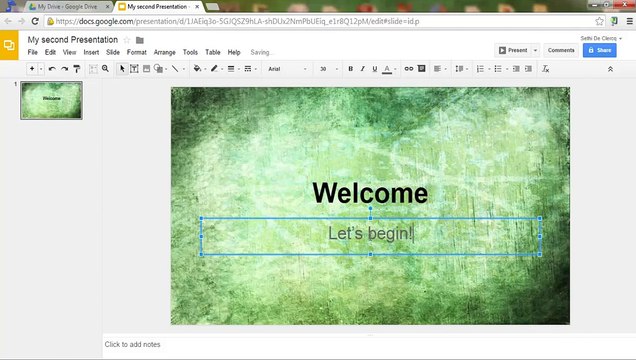636x360 pixels.
Task: Select the line drawing tool
Action: (175, 69)
